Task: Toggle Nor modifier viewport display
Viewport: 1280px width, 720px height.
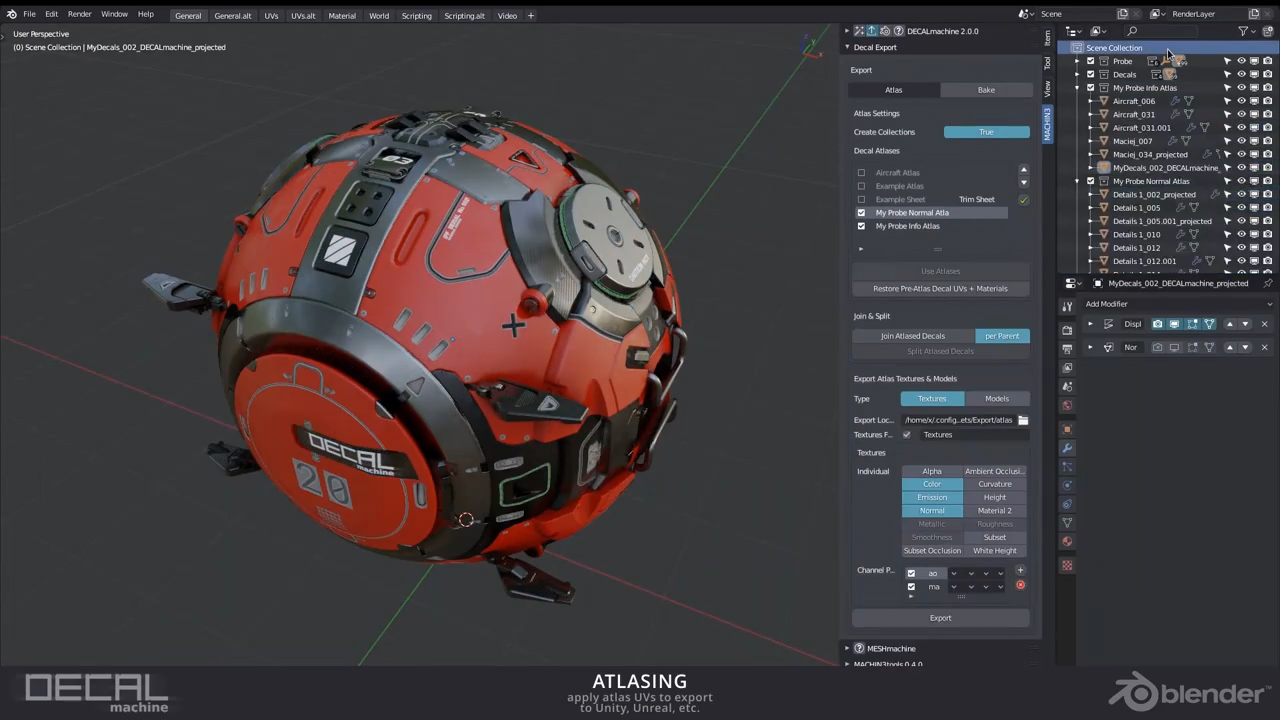Action: [1175, 347]
